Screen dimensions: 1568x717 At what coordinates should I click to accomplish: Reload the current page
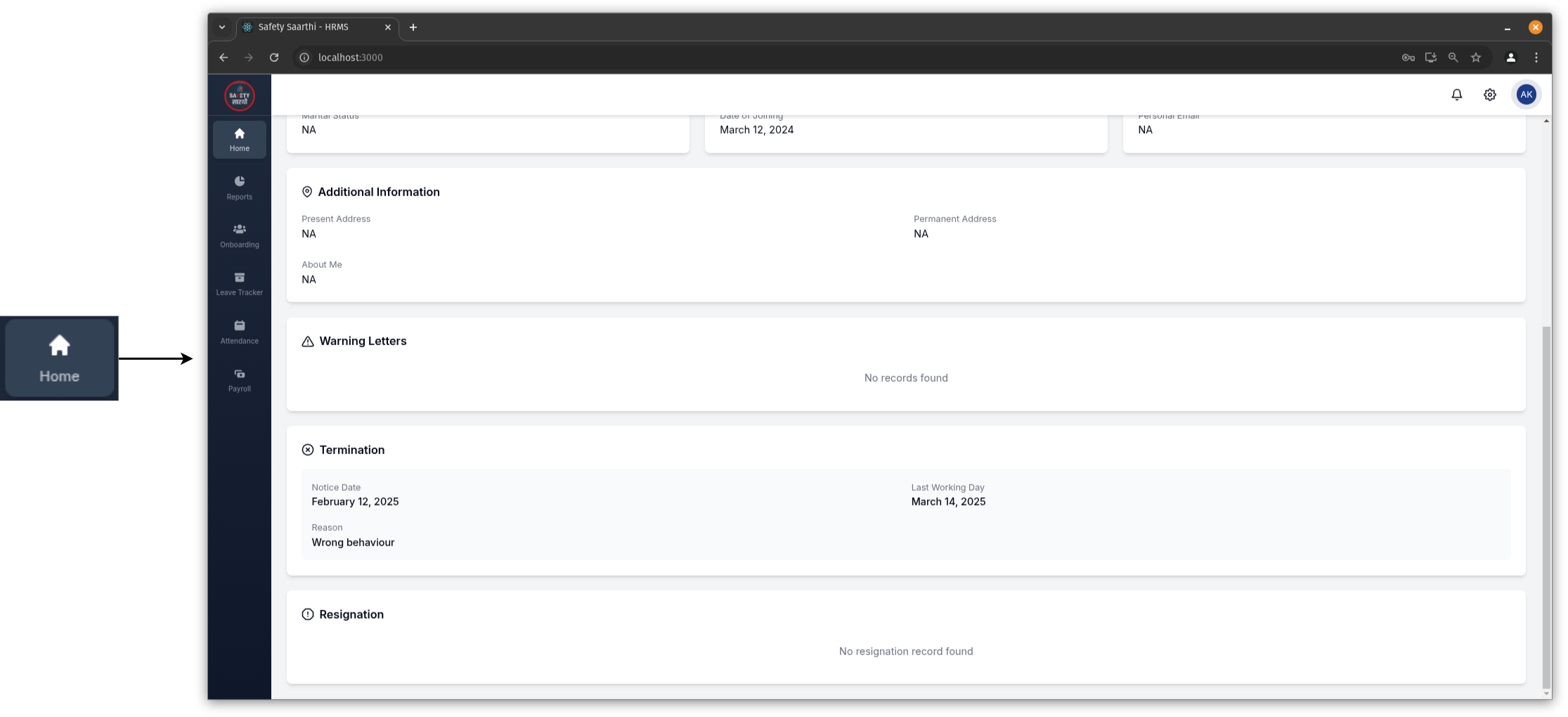[274, 58]
